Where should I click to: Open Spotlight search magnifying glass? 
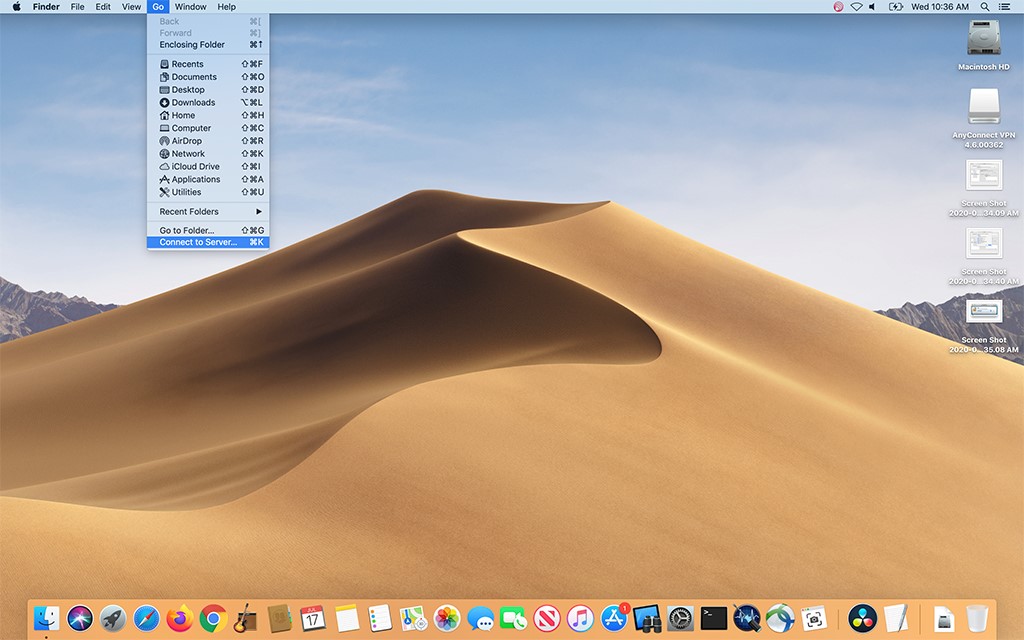click(985, 7)
